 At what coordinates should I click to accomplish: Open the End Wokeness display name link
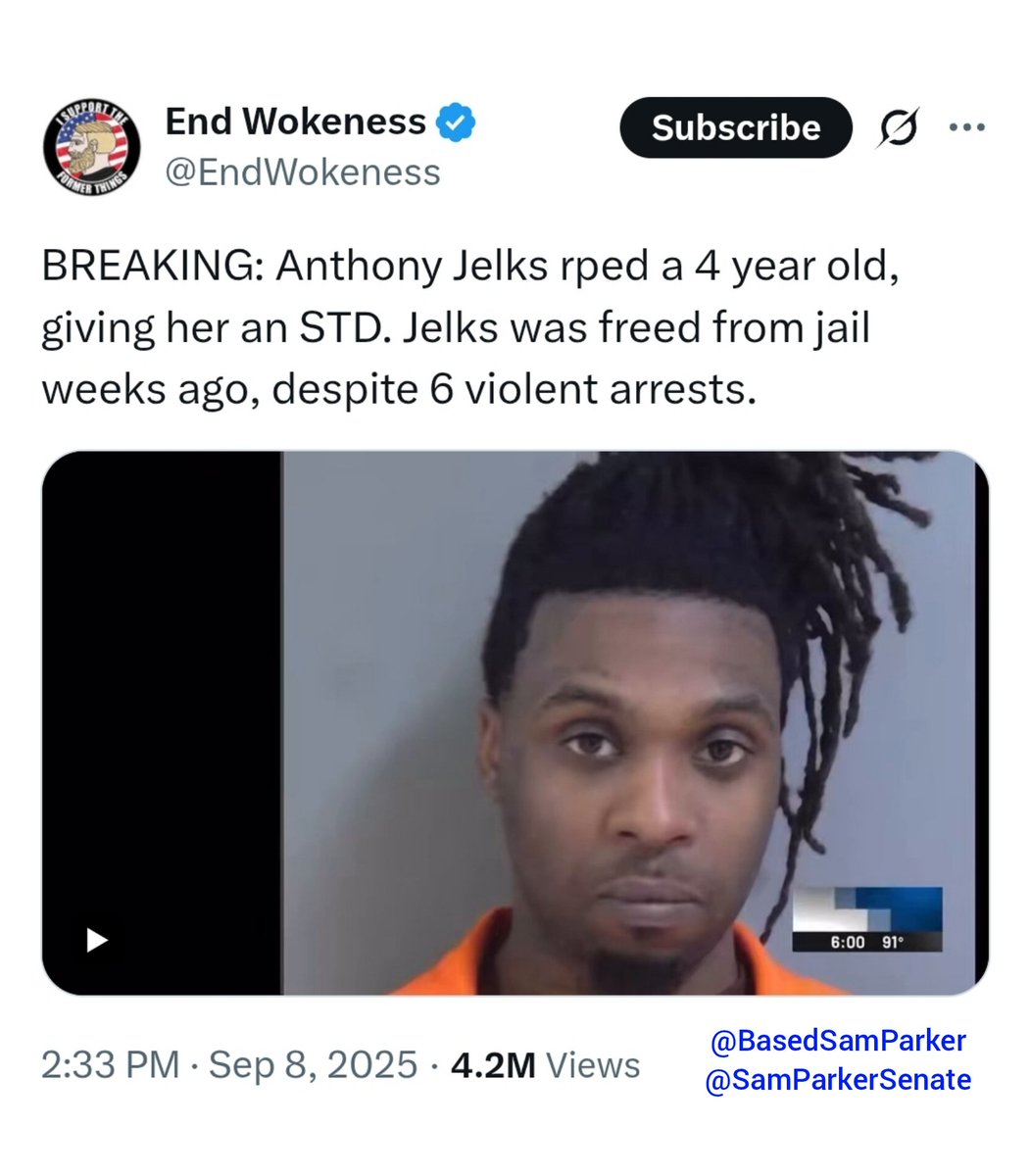tap(295, 122)
